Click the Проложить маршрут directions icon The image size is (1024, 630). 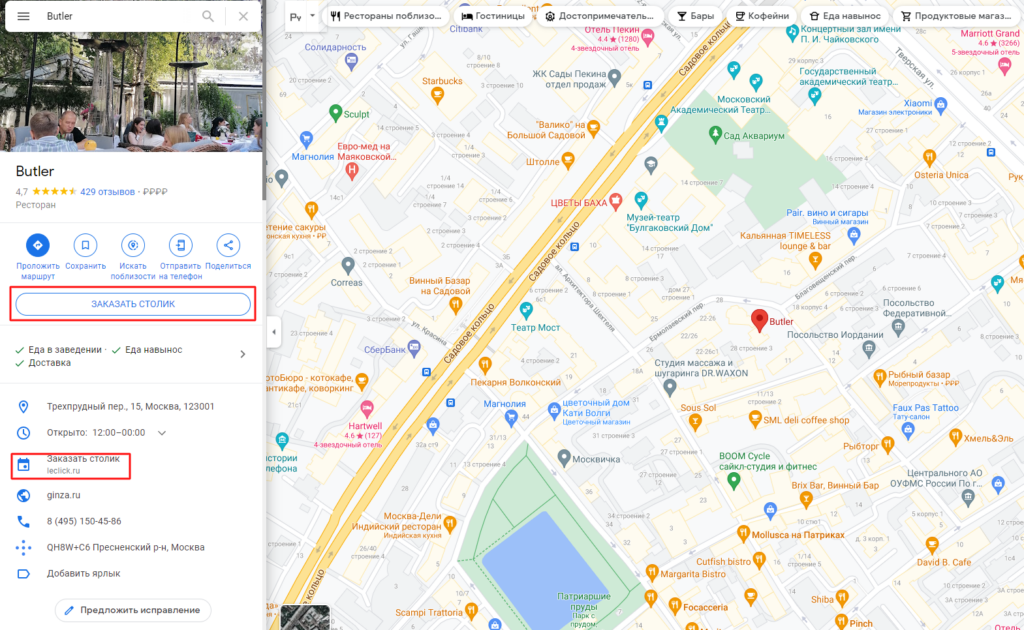pos(38,245)
